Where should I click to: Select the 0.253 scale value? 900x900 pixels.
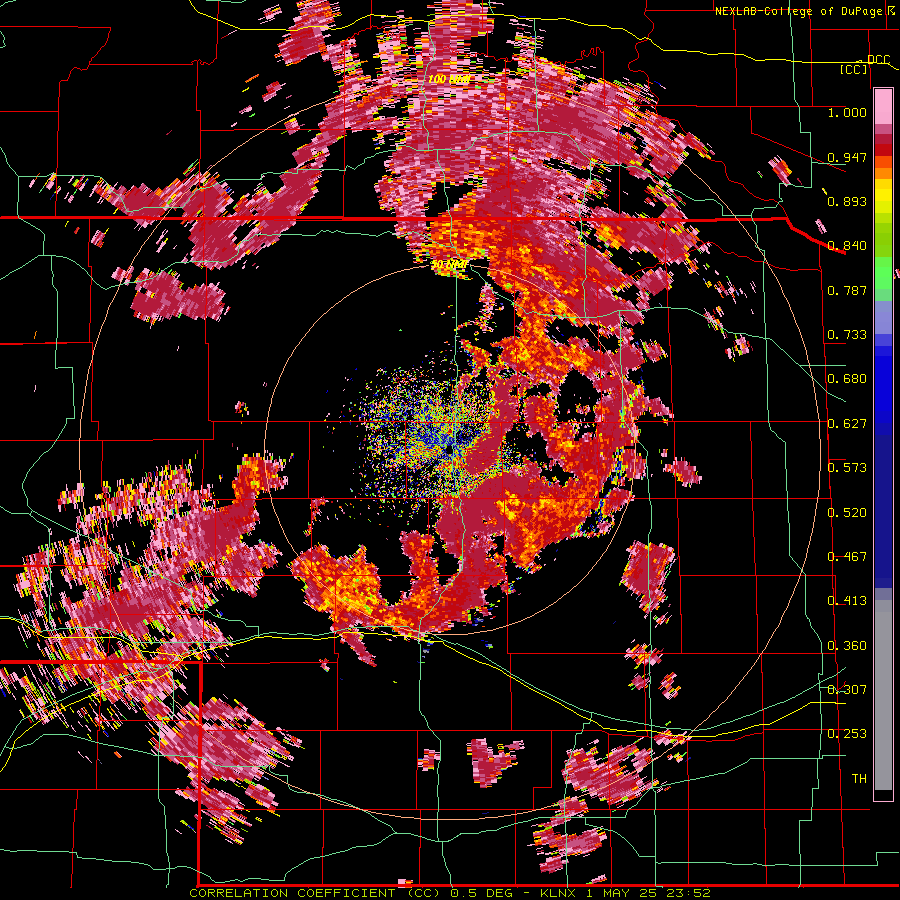[x=847, y=734]
